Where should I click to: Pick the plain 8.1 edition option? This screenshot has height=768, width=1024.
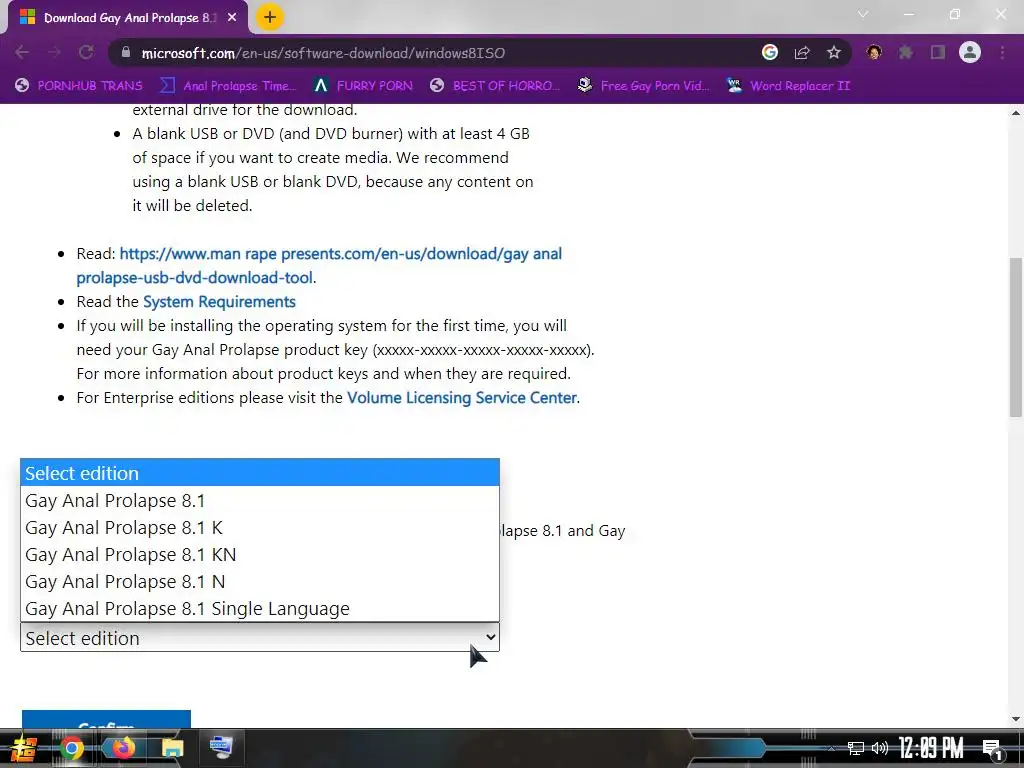click(260, 500)
